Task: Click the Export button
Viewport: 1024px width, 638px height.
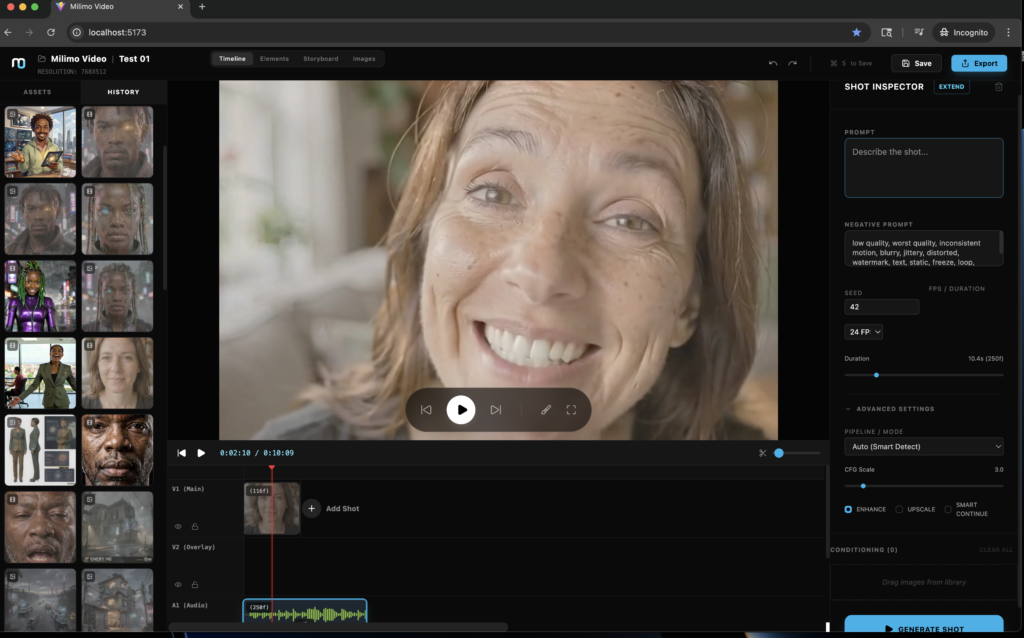Action: [x=978, y=63]
